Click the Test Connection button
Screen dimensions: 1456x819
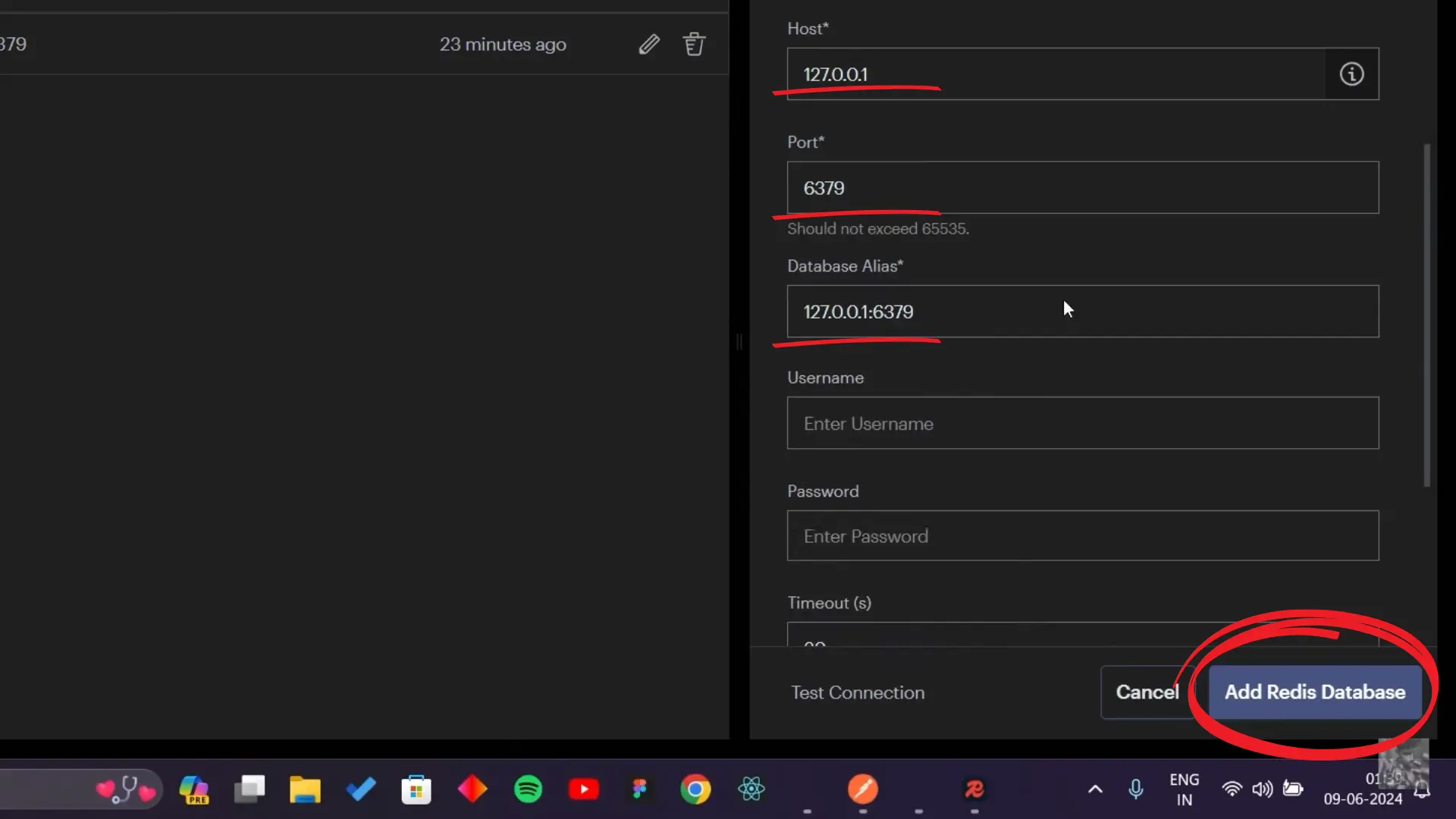[x=858, y=692]
